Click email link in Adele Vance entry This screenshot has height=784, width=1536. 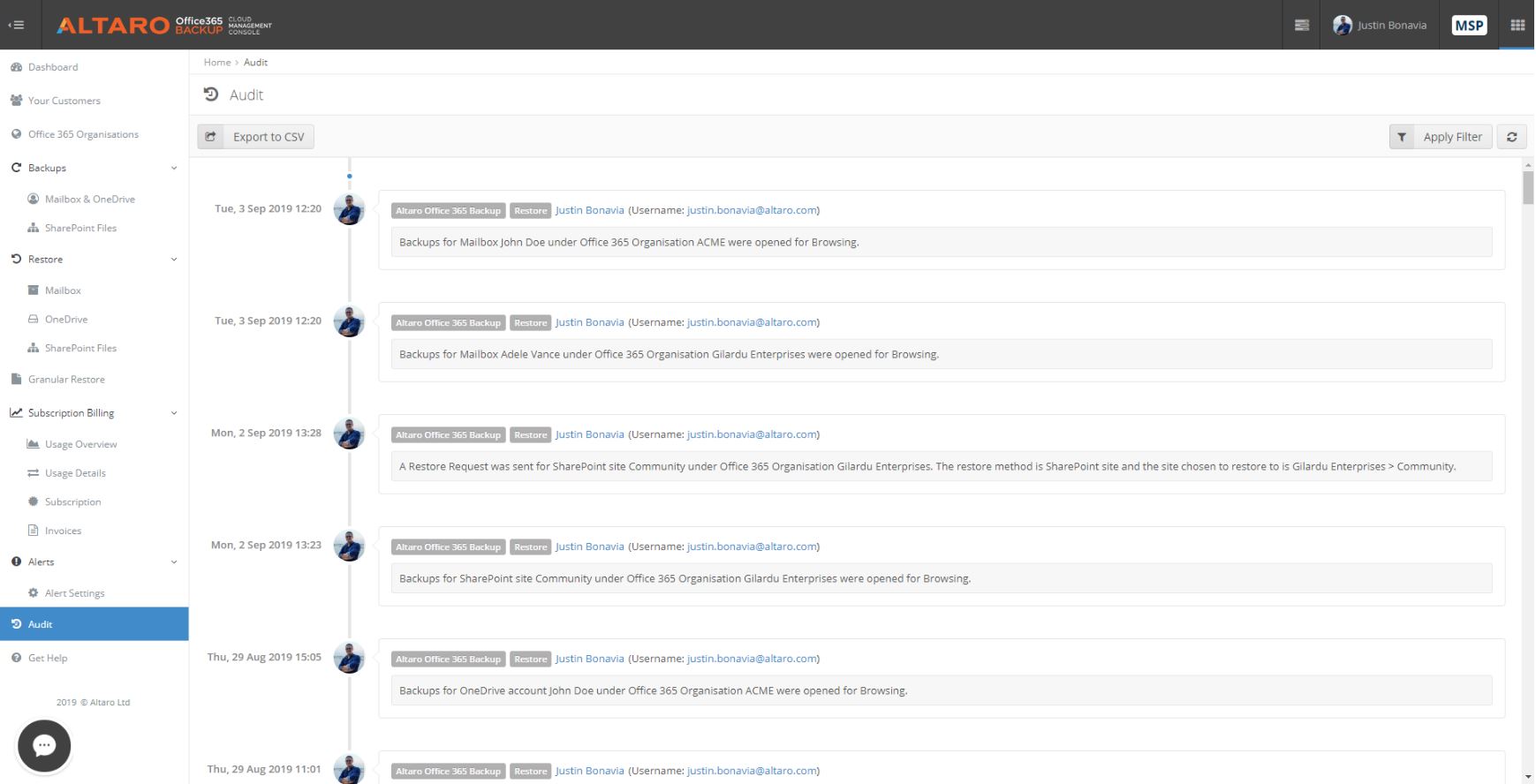[x=752, y=323]
